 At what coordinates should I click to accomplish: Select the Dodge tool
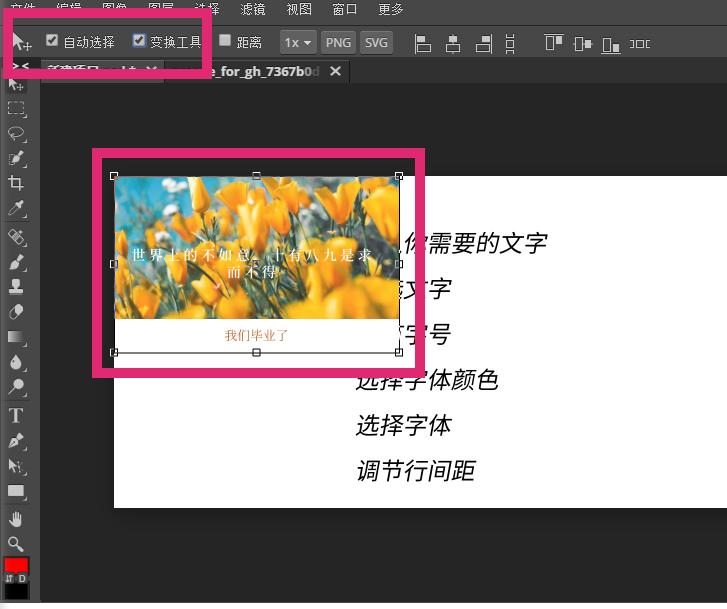tap(17, 387)
